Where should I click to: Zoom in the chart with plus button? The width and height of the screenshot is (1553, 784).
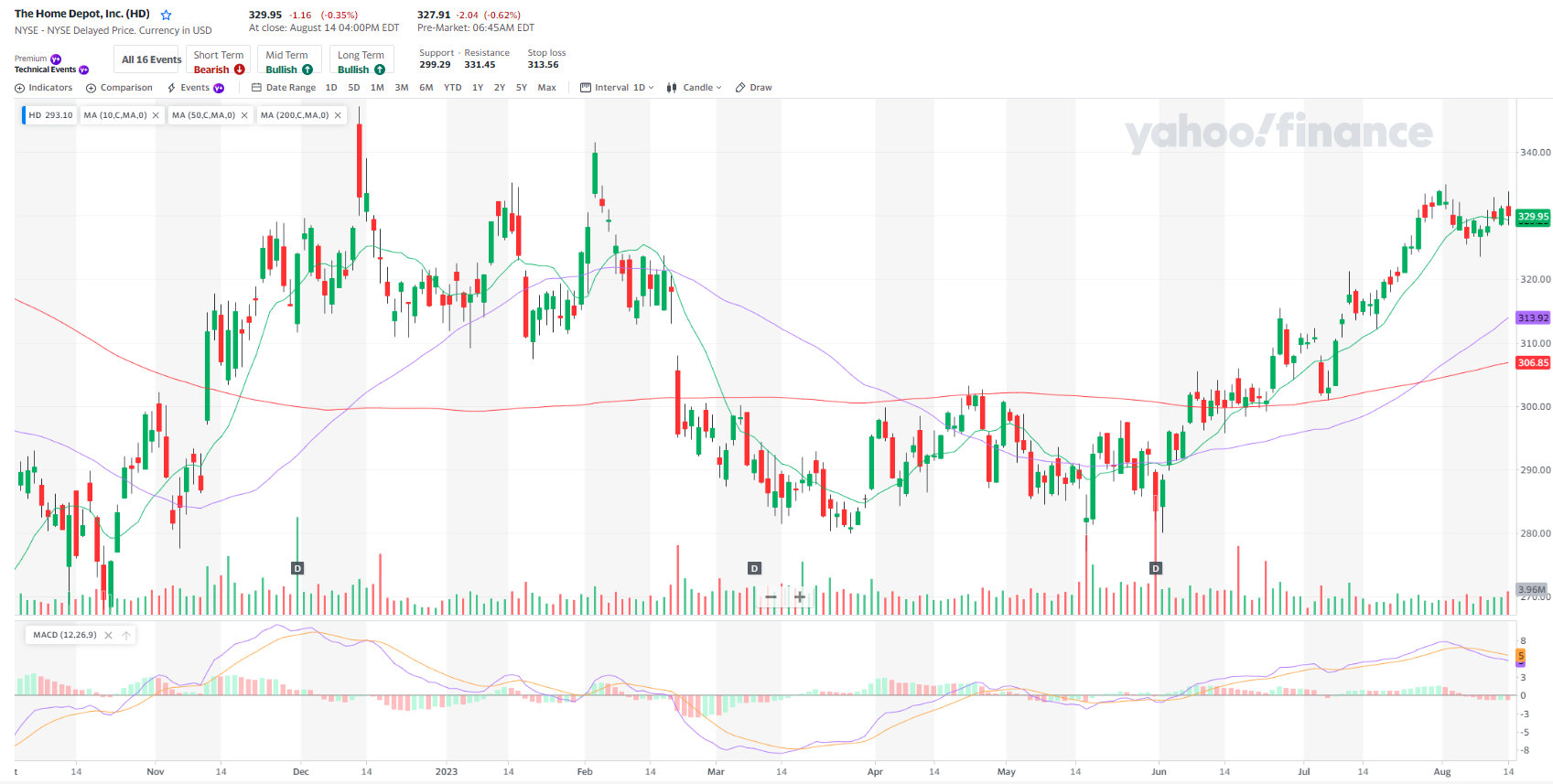click(x=800, y=597)
